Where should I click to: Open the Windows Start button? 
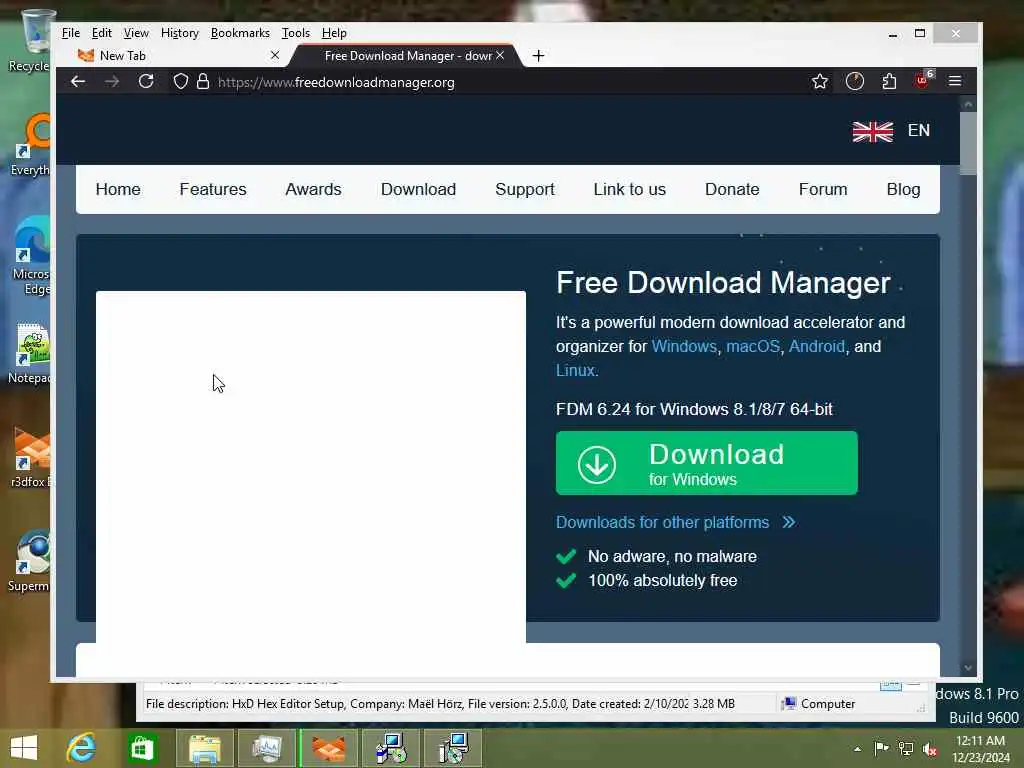coord(24,748)
